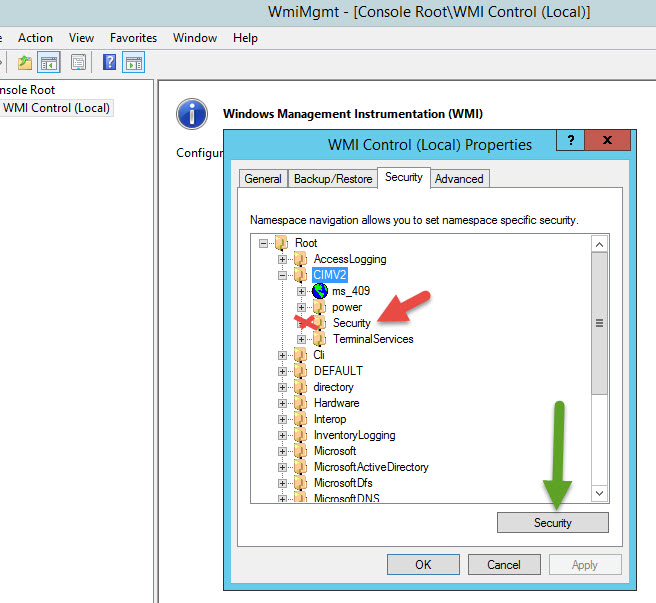Image resolution: width=656 pixels, height=603 pixels.
Task: Select the Security namespace under CIMV2
Action: pyautogui.click(x=351, y=323)
